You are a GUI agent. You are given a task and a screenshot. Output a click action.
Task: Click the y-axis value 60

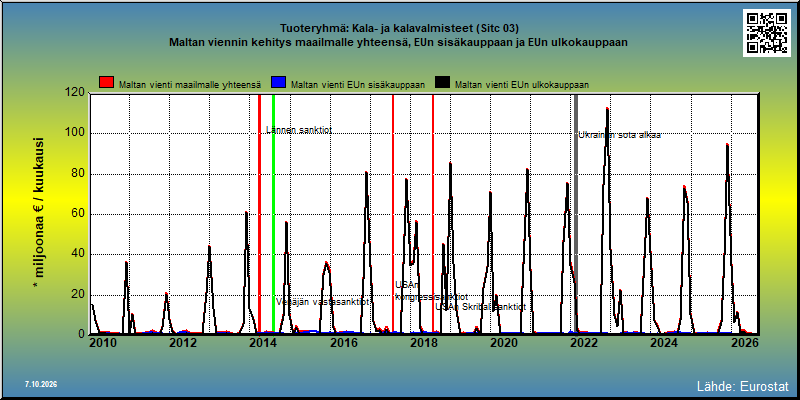click(x=78, y=214)
